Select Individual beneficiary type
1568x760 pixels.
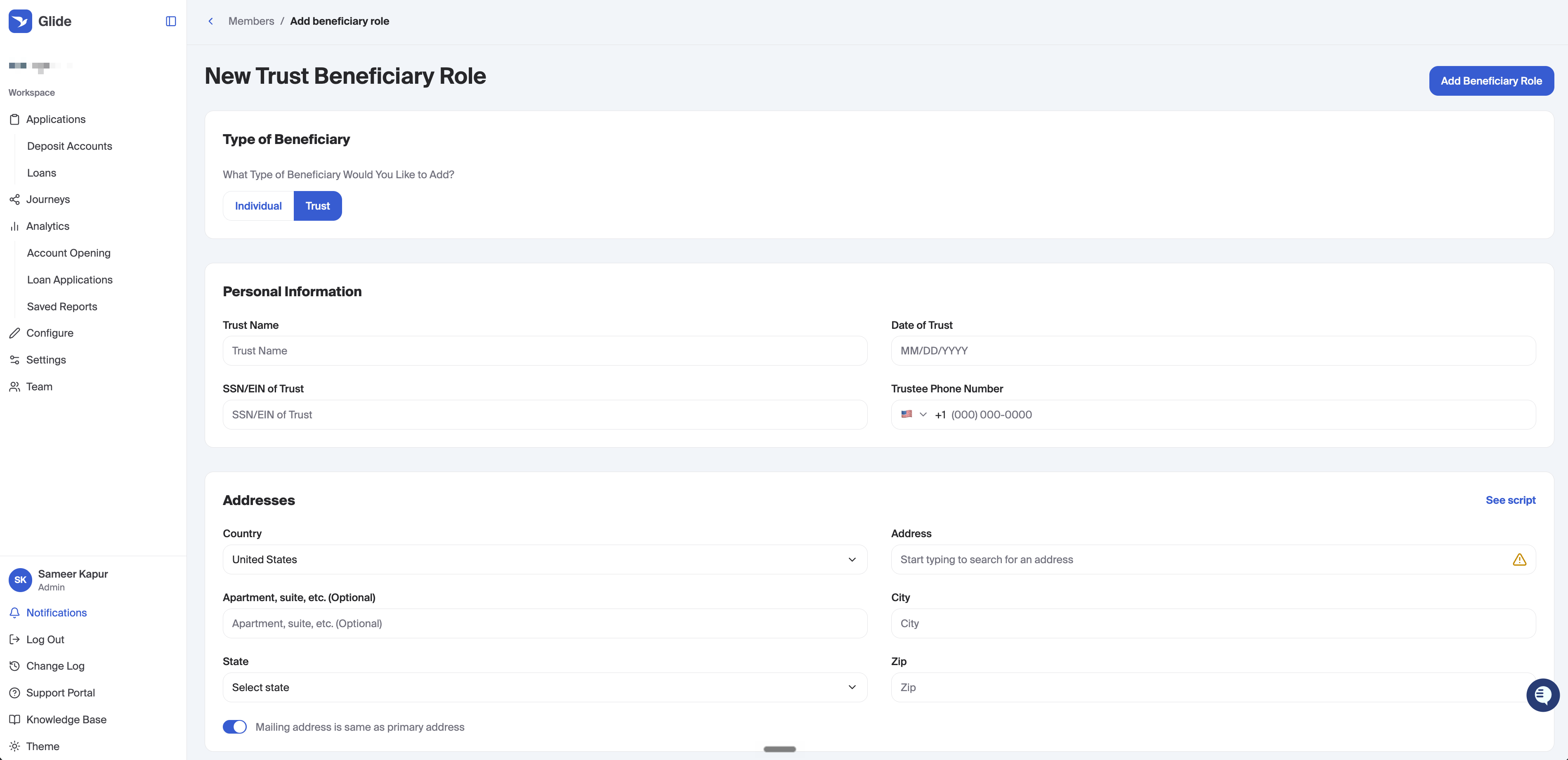258,206
